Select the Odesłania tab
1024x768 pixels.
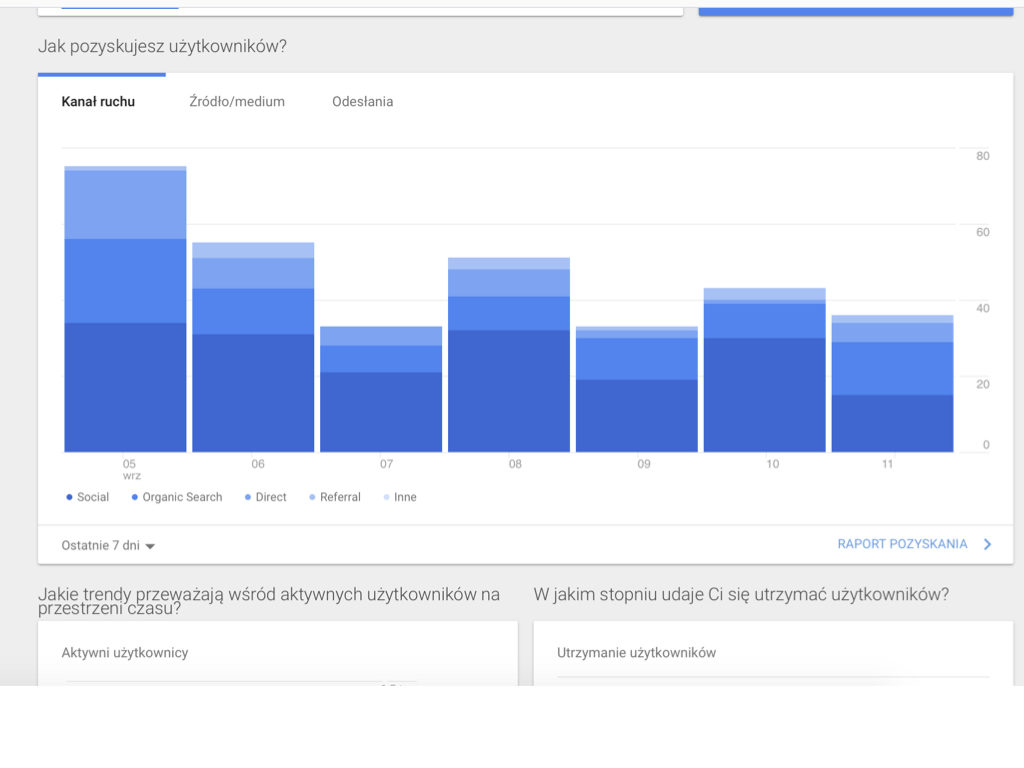coord(362,101)
